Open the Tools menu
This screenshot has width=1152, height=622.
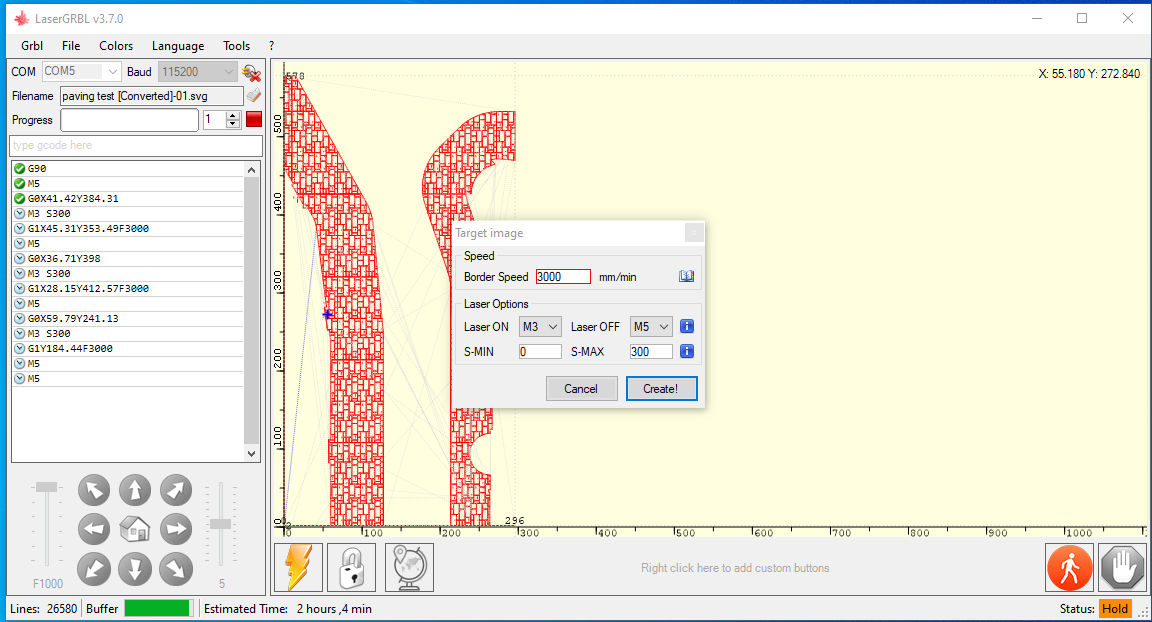click(237, 46)
